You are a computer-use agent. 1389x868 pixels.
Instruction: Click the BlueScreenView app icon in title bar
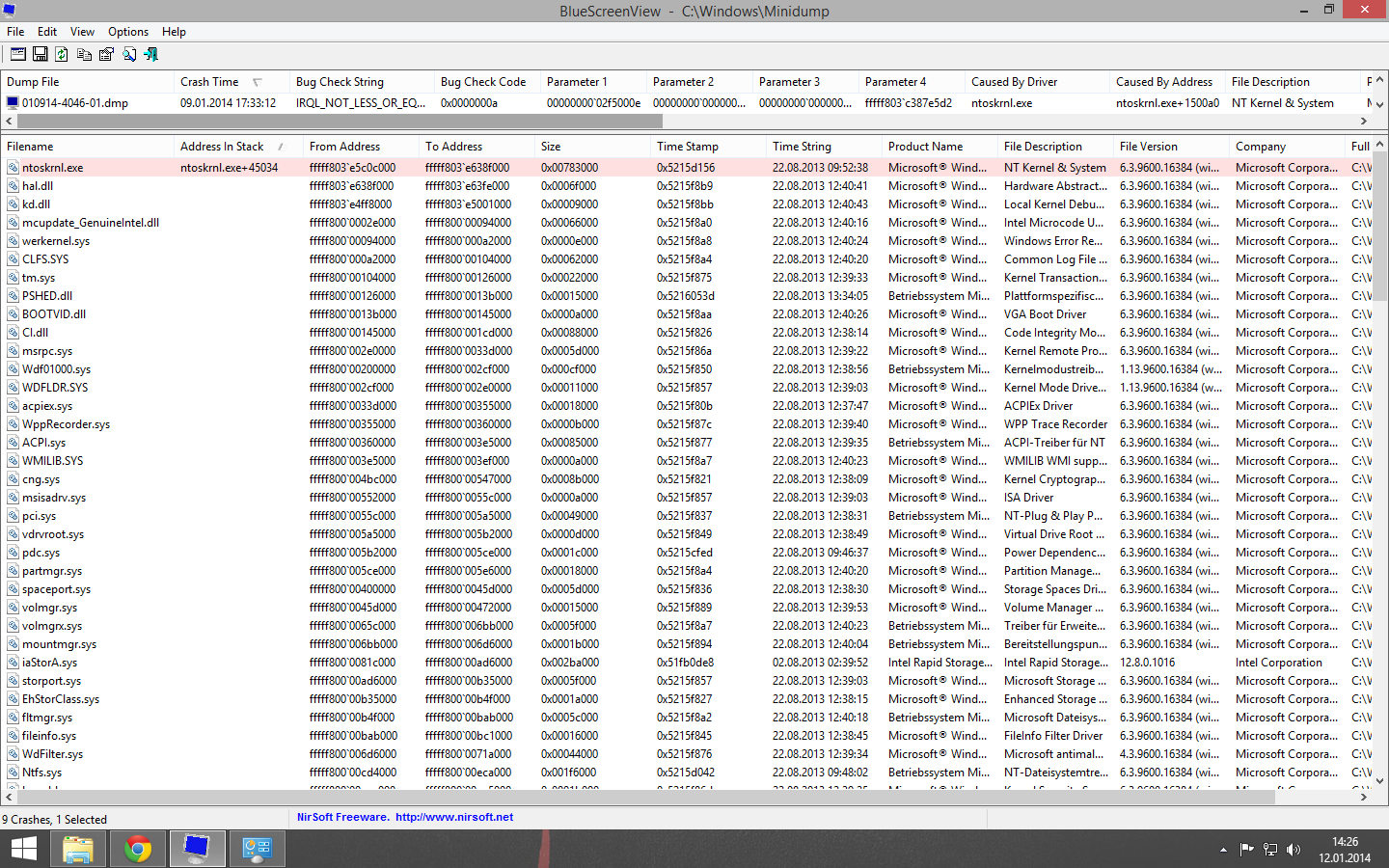10,11
